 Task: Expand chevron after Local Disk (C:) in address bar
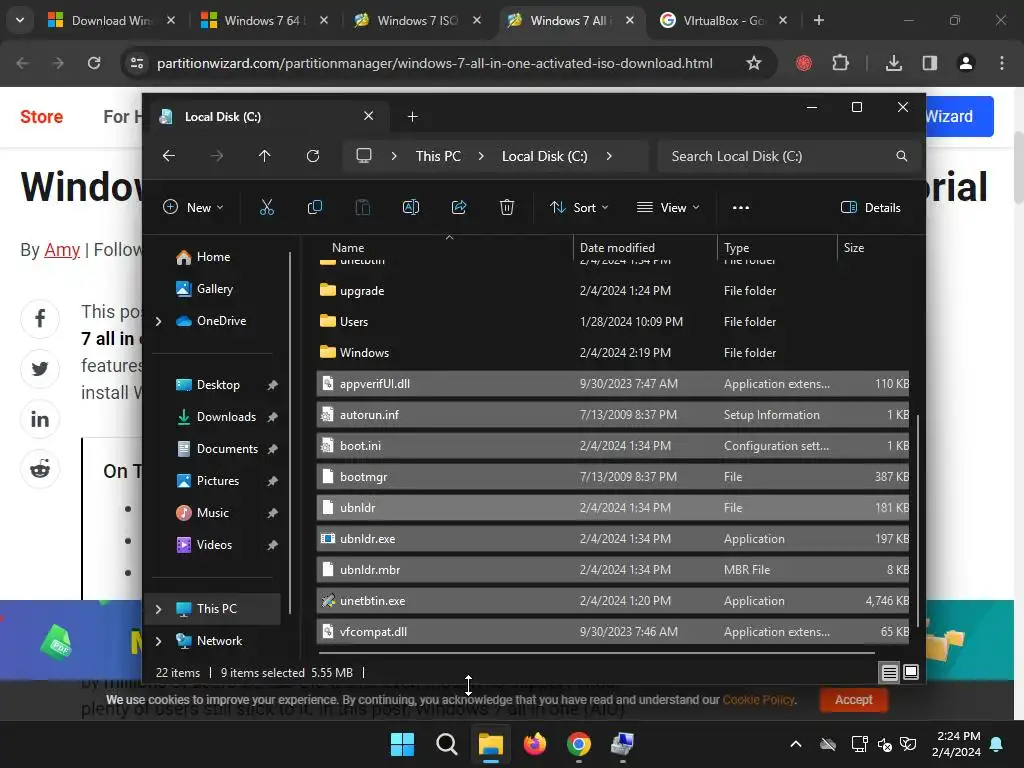tap(609, 156)
